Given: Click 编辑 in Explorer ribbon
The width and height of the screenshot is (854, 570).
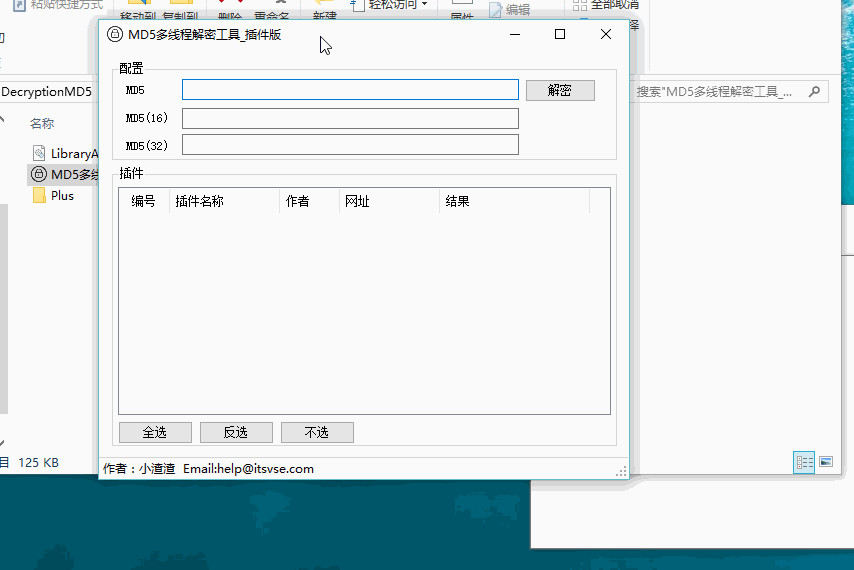Looking at the screenshot, I should coord(510,9).
